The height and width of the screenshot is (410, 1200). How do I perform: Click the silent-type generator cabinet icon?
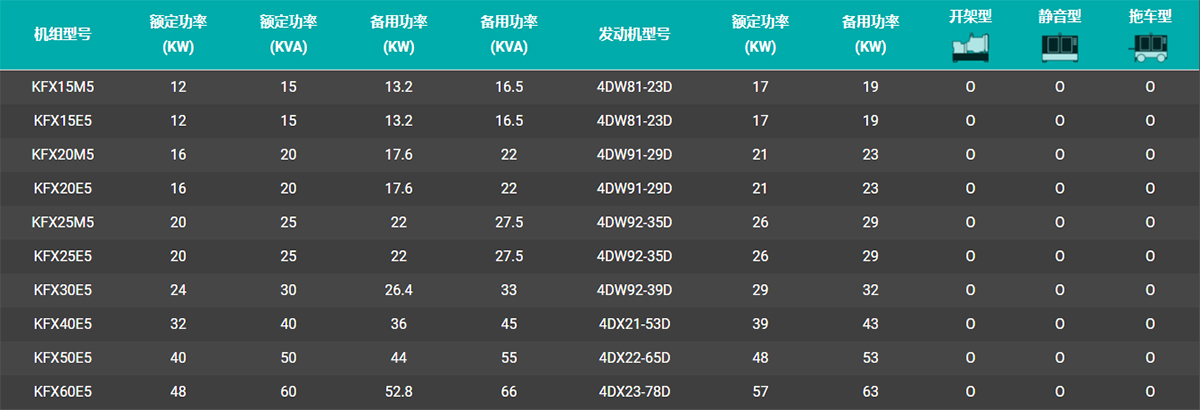click(x=1059, y=49)
